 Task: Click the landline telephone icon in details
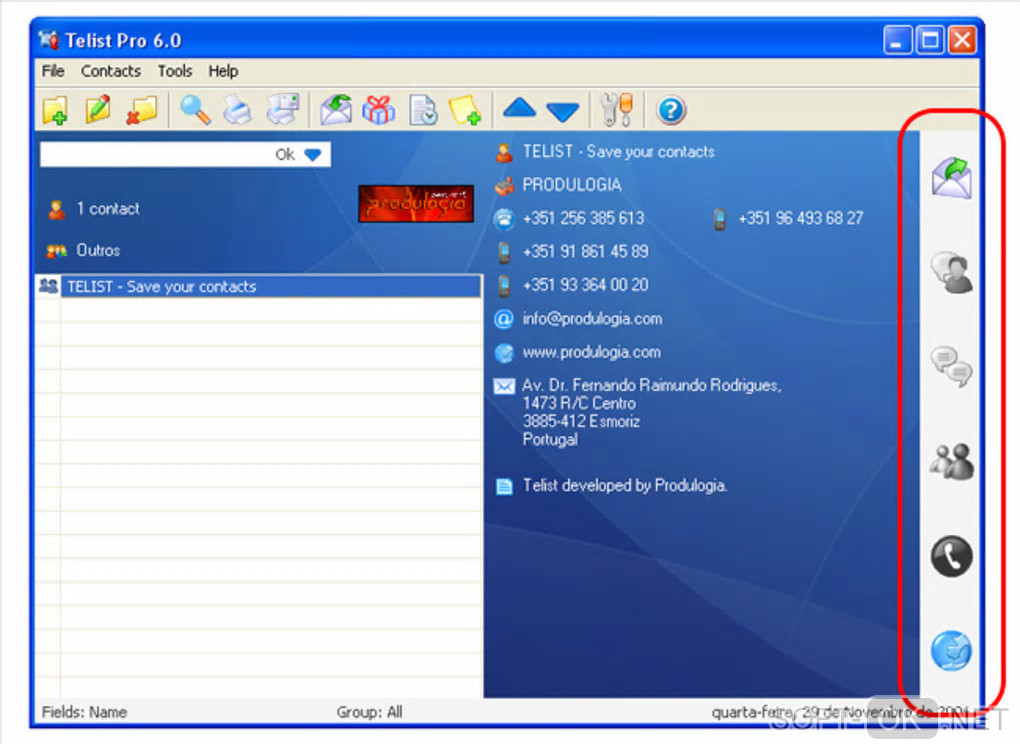pyautogui.click(x=503, y=219)
